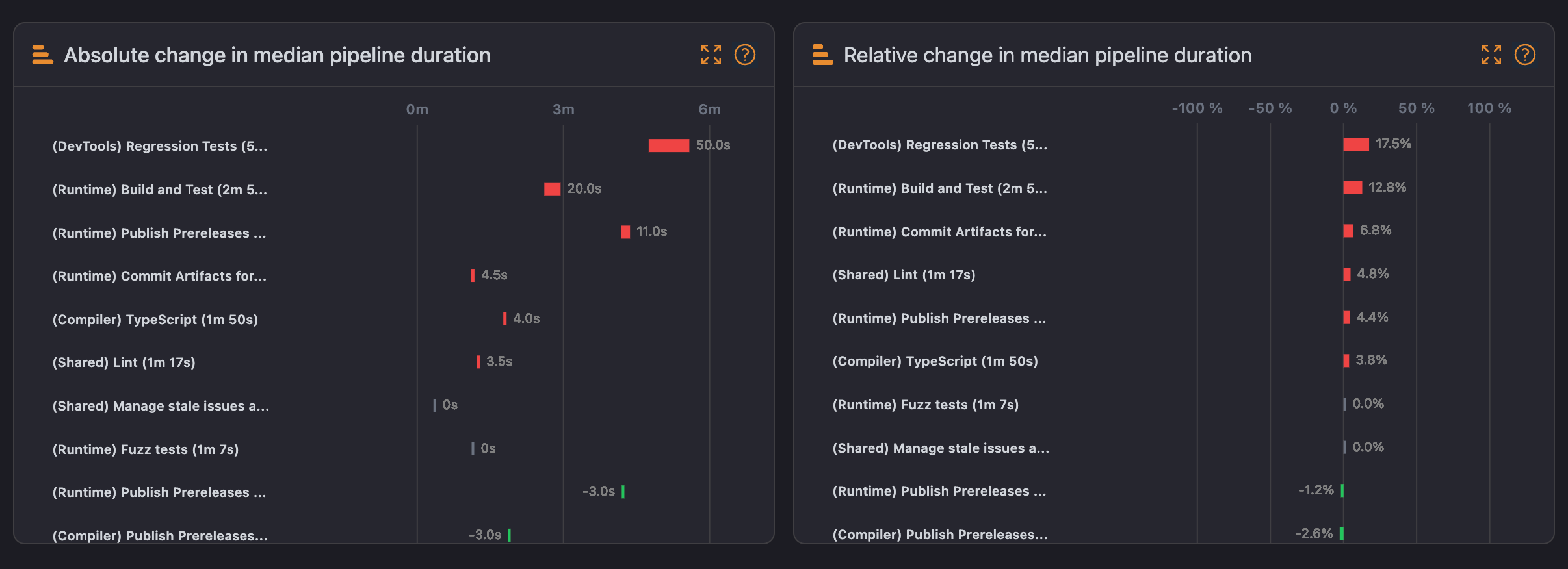This screenshot has height=569, width=1568.
Task: Select the red 11.0s bar in Absolute chart
Action: click(x=625, y=232)
